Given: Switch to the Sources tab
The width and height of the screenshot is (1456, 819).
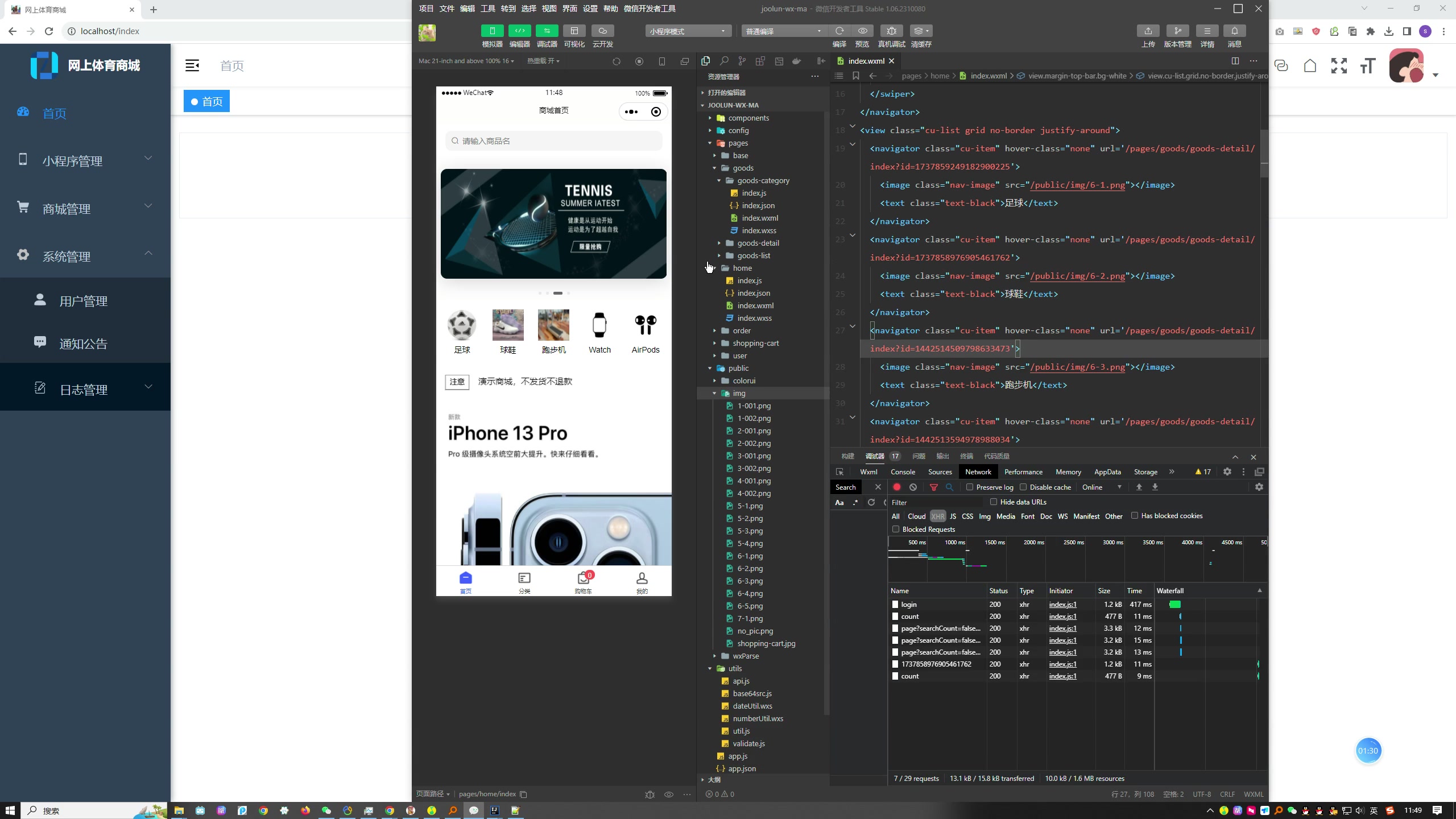Looking at the screenshot, I should click(x=940, y=471).
